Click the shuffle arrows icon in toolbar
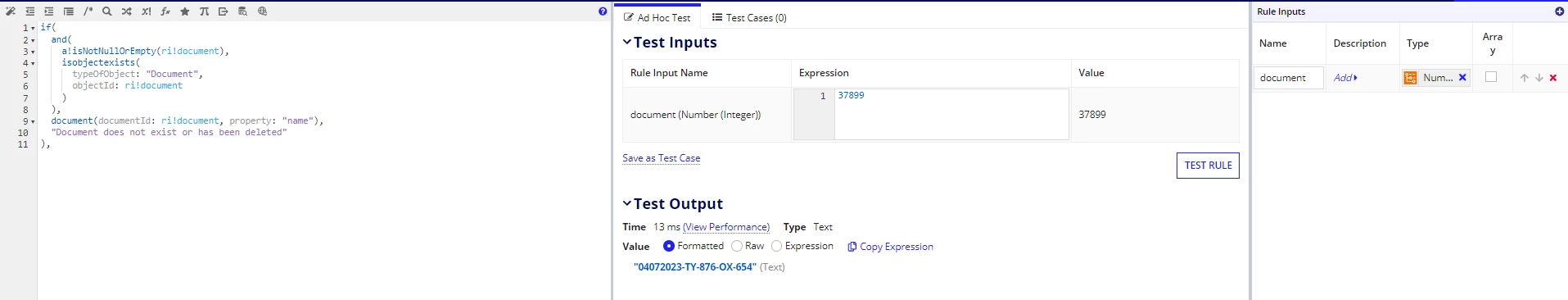Screen dimensions: 1568x300 127,11
